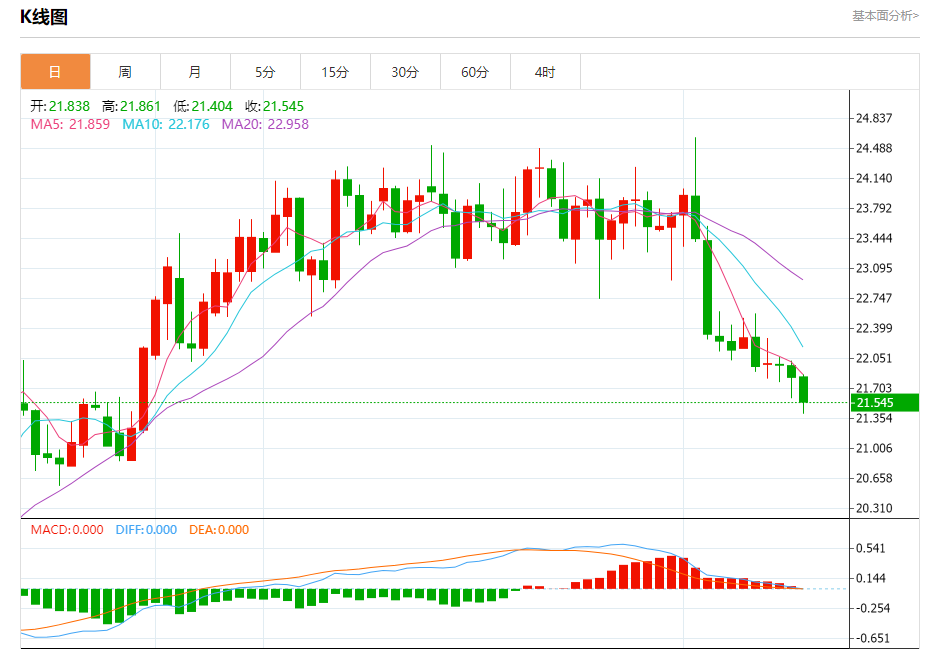925x649 pixels.
Task: Click the MA5: 21.859 indicator label
Action: click(70, 124)
